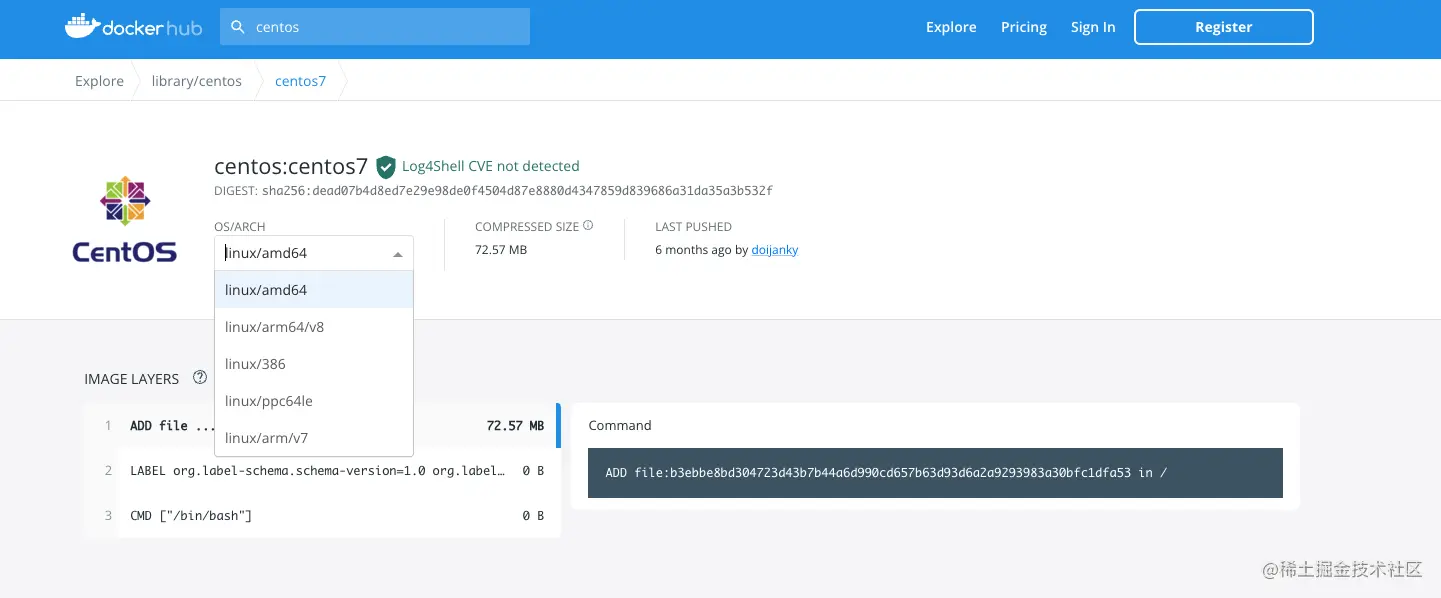Focus the centos search field
The height and width of the screenshot is (598, 1441).
pyautogui.click(x=385, y=27)
